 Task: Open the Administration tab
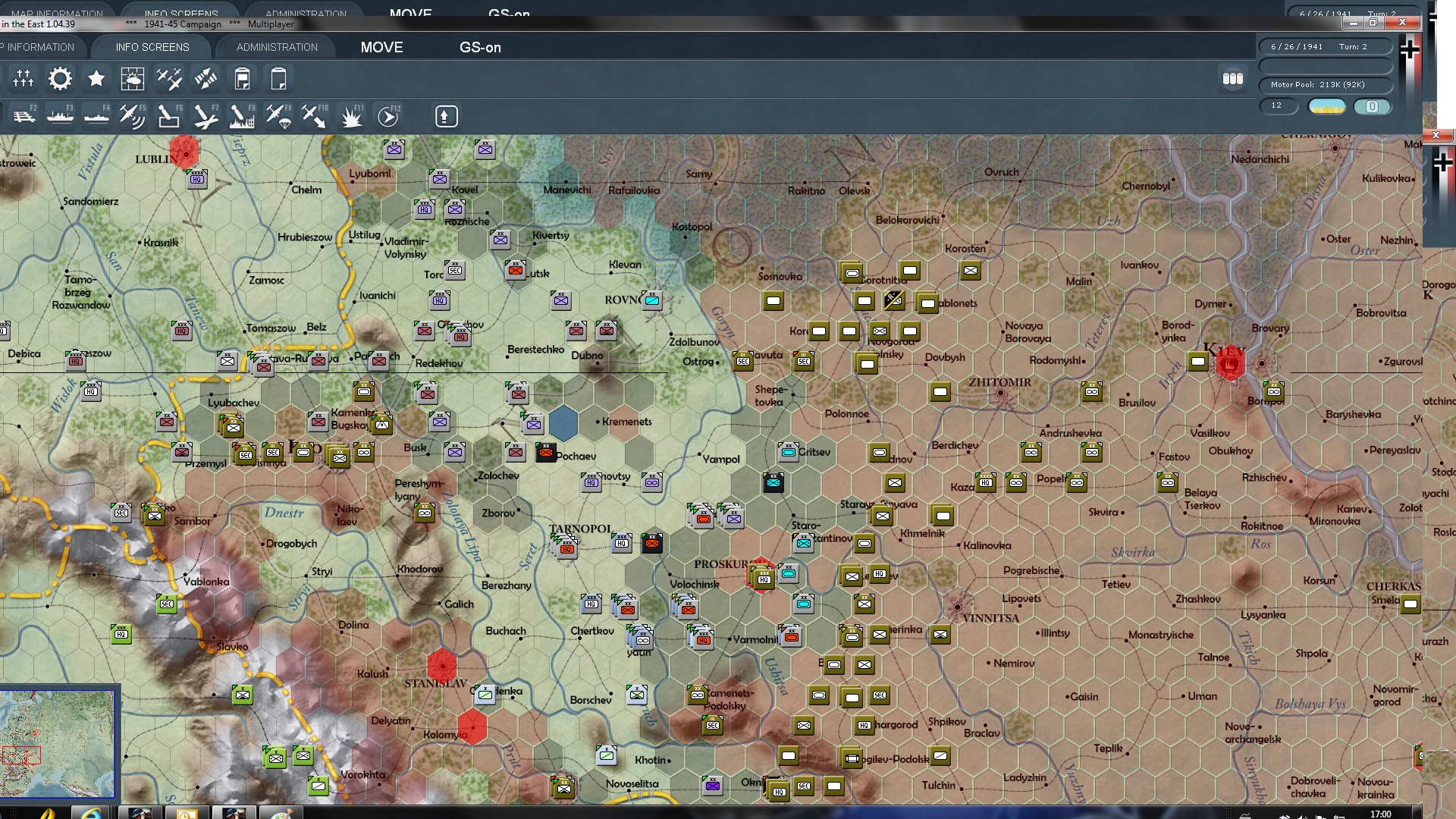pyautogui.click(x=277, y=47)
